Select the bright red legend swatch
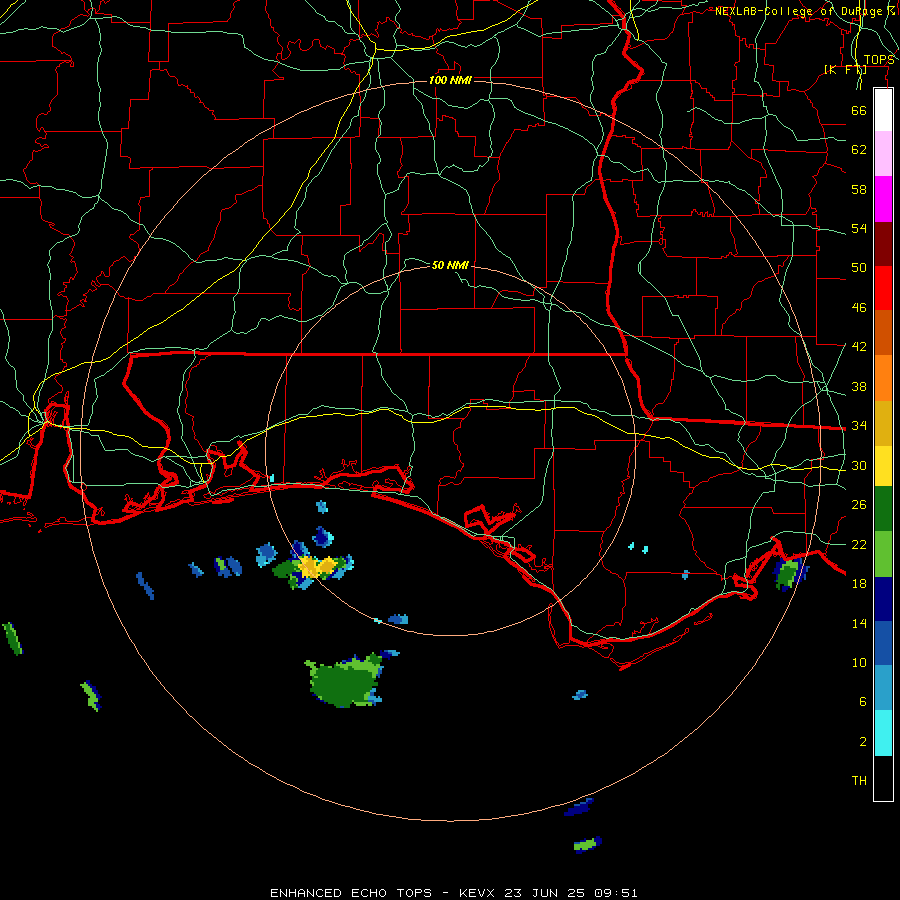The height and width of the screenshot is (900, 900). click(x=883, y=288)
